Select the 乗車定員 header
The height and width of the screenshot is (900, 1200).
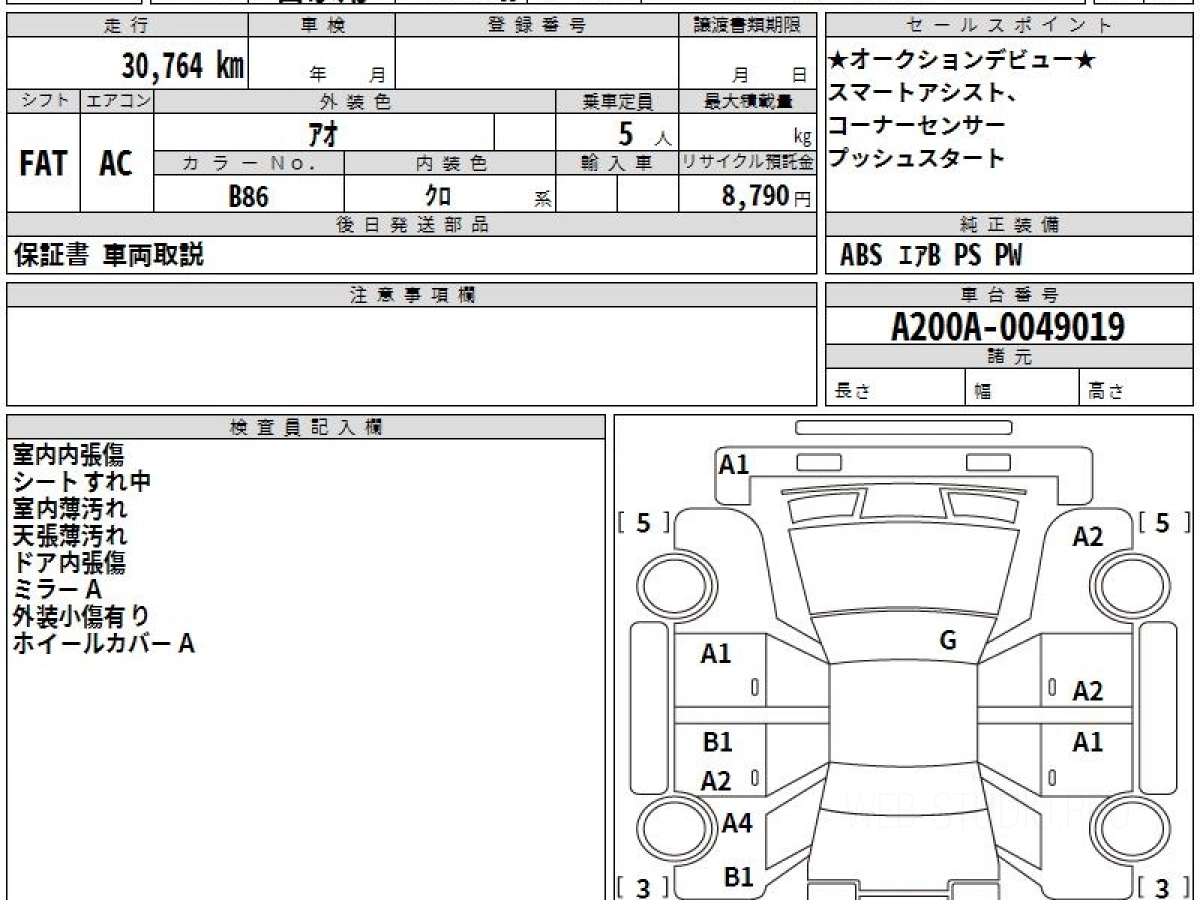click(617, 101)
